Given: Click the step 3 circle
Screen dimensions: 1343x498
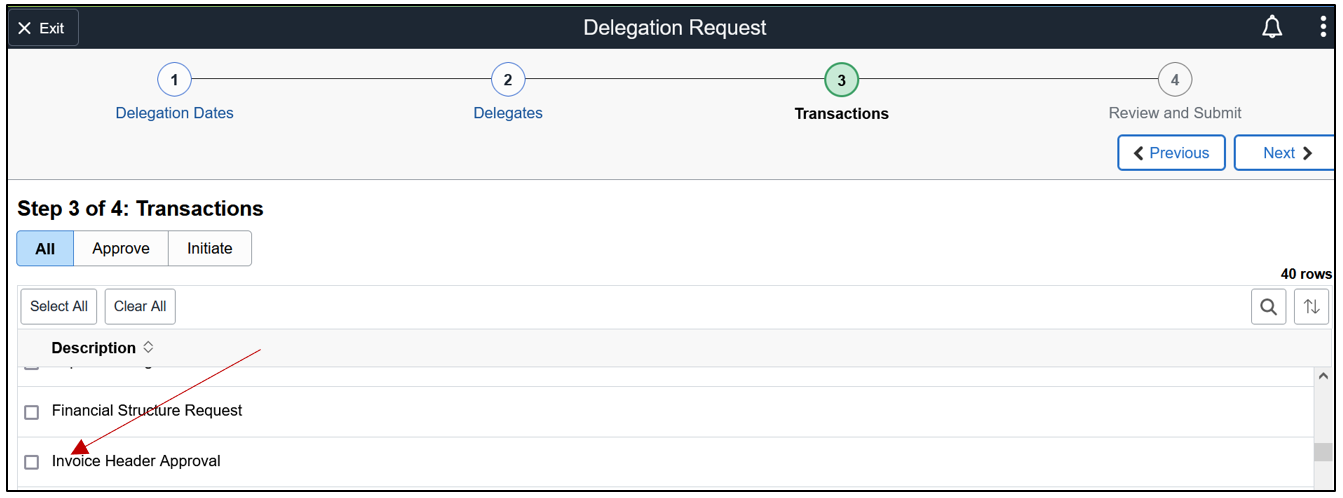Looking at the screenshot, I should (841, 80).
